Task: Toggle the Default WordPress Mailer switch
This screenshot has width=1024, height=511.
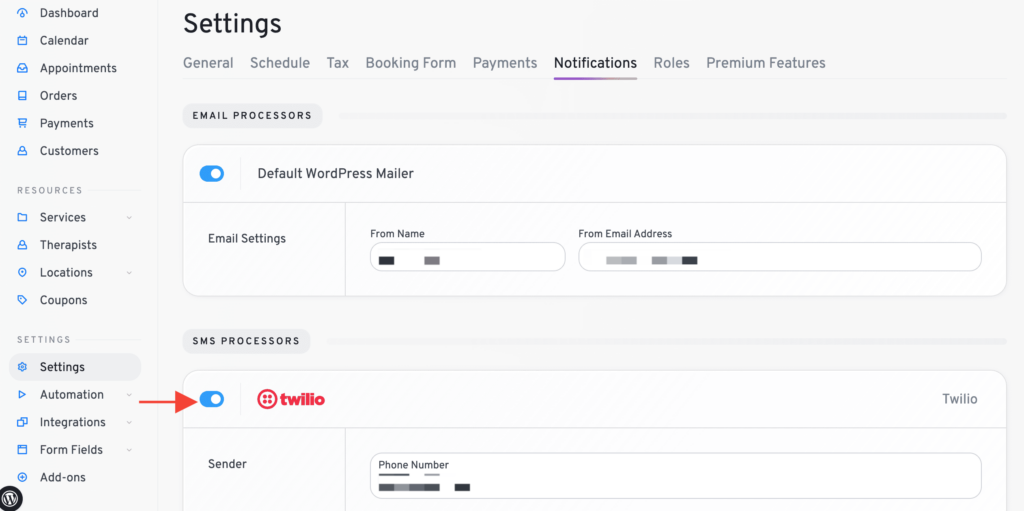Action: pos(212,173)
